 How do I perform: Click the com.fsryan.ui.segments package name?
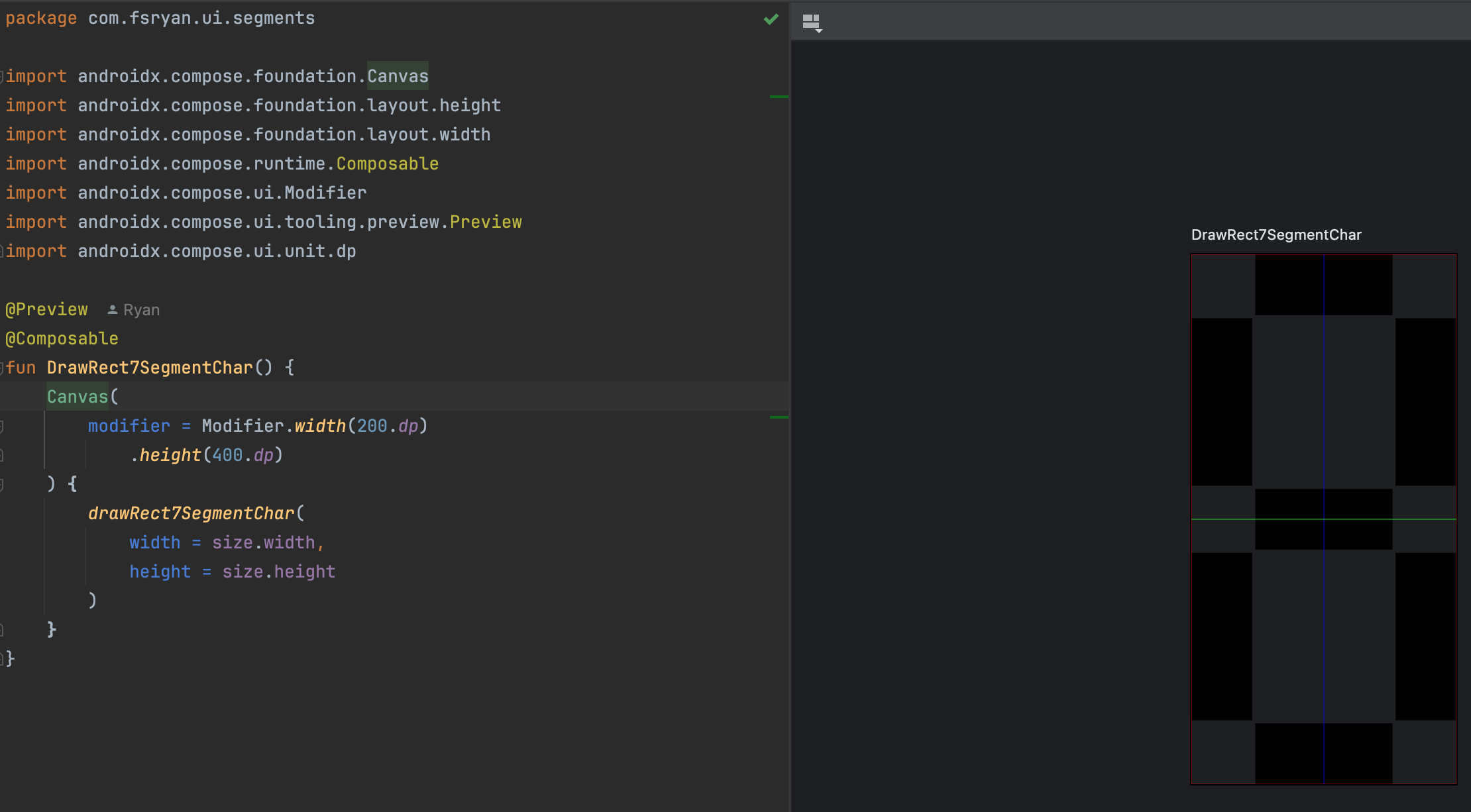[x=201, y=18]
